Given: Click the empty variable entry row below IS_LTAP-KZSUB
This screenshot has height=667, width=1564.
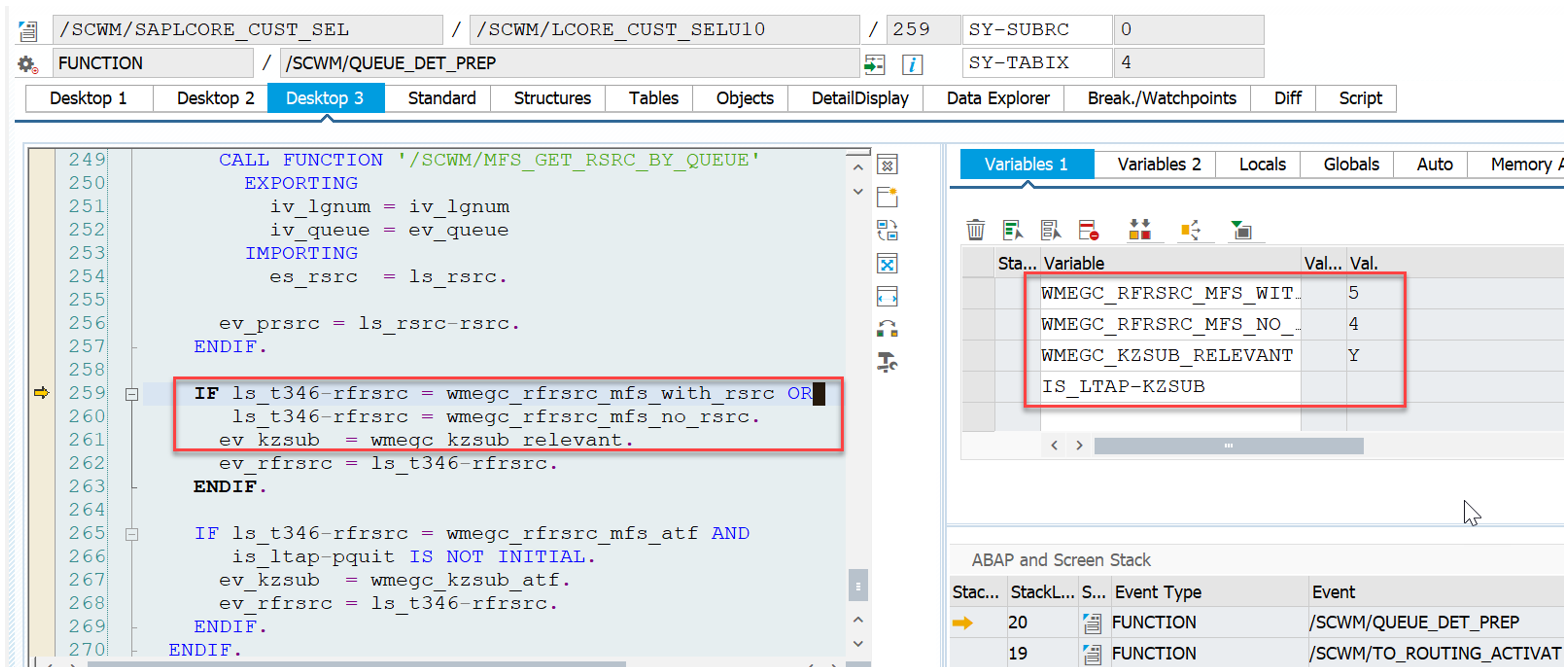Looking at the screenshot, I should [1170, 417].
